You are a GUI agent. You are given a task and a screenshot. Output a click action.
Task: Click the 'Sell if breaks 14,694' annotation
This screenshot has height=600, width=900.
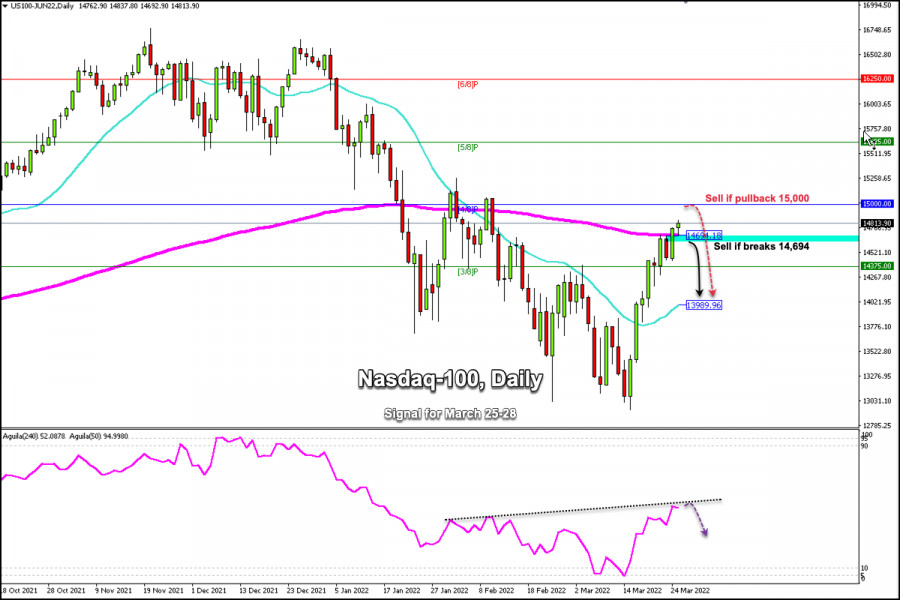[x=761, y=246]
